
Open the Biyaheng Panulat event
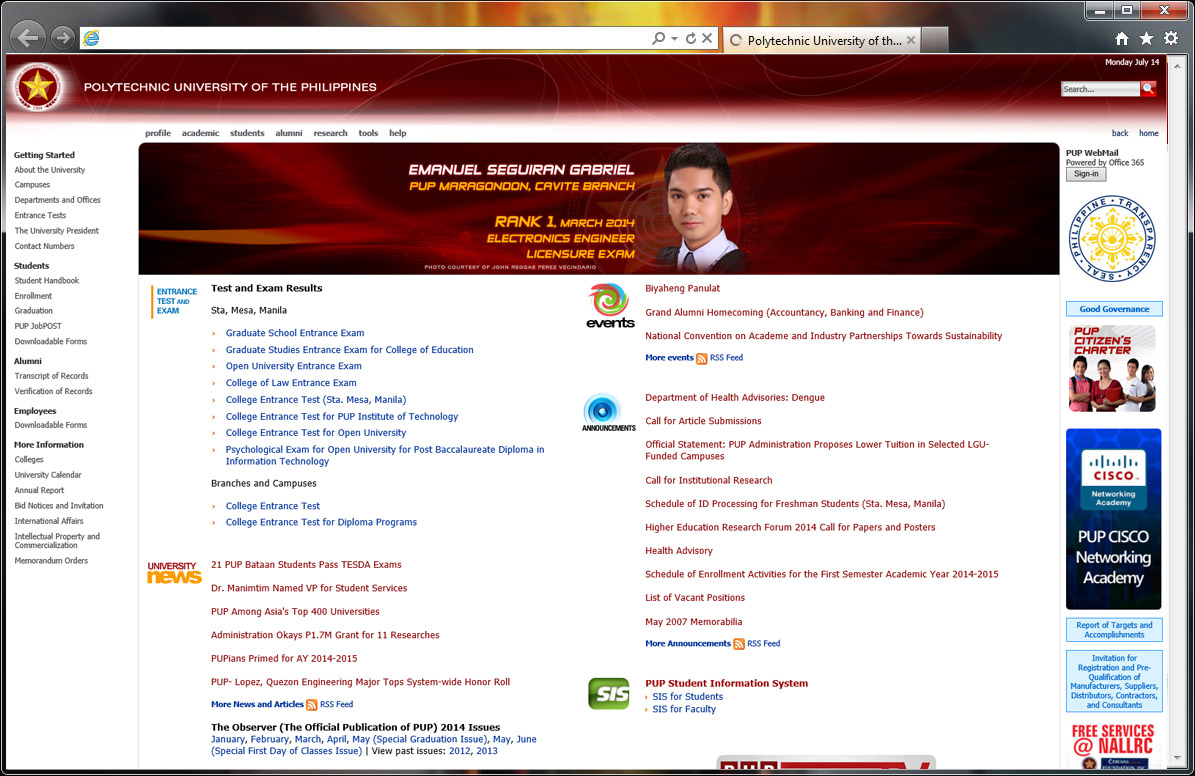pos(682,288)
